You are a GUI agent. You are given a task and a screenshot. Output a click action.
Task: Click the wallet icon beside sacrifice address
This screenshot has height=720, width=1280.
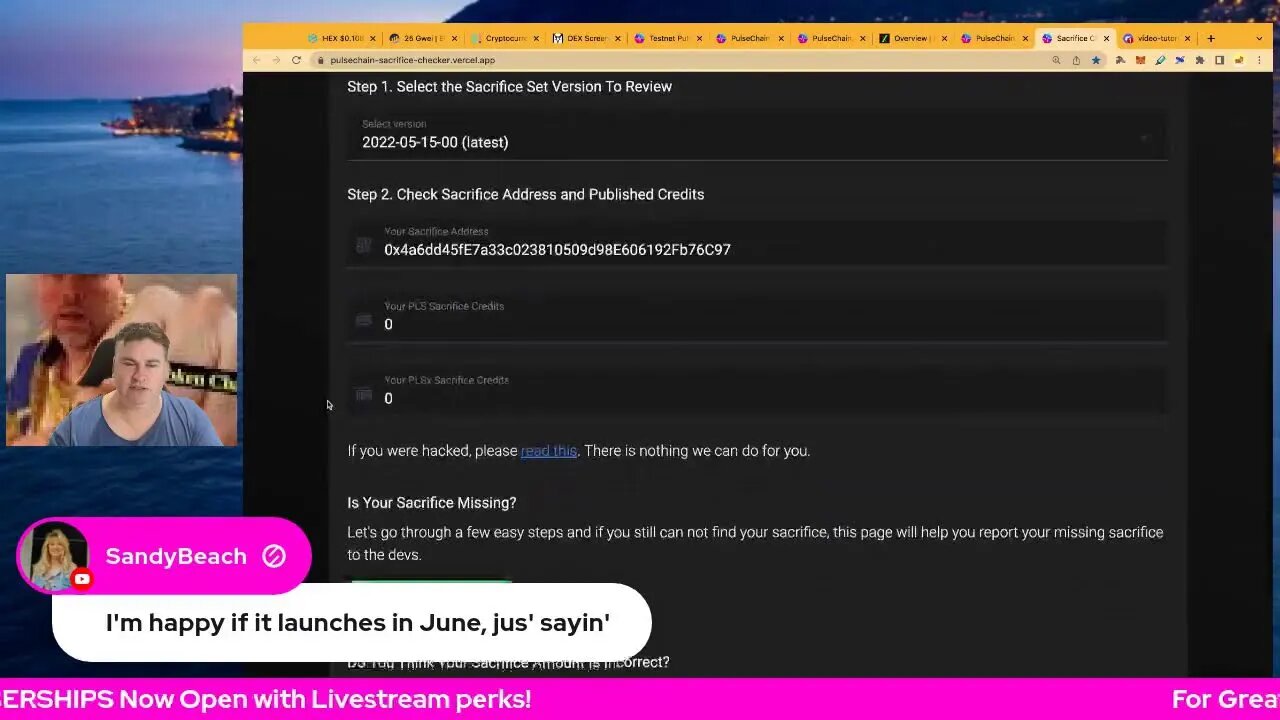364,245
